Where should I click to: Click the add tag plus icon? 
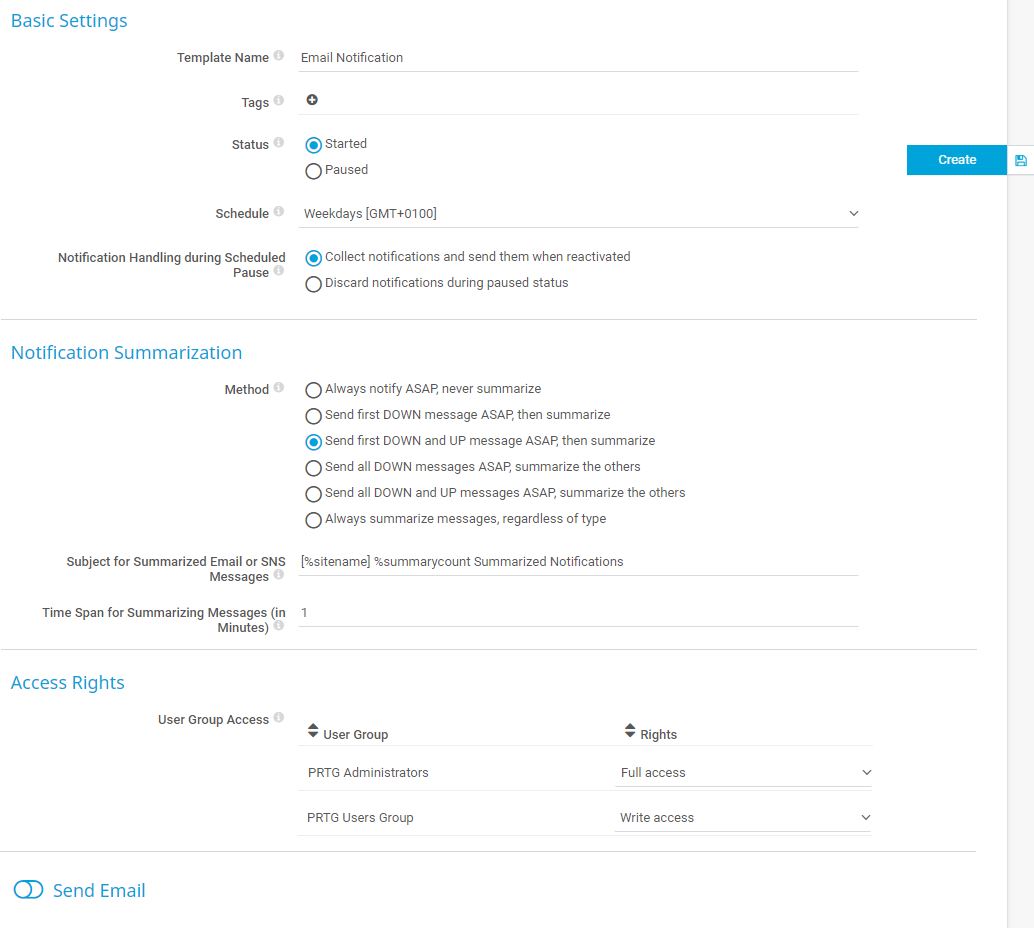pyautogui.click(x=312, y=100)
